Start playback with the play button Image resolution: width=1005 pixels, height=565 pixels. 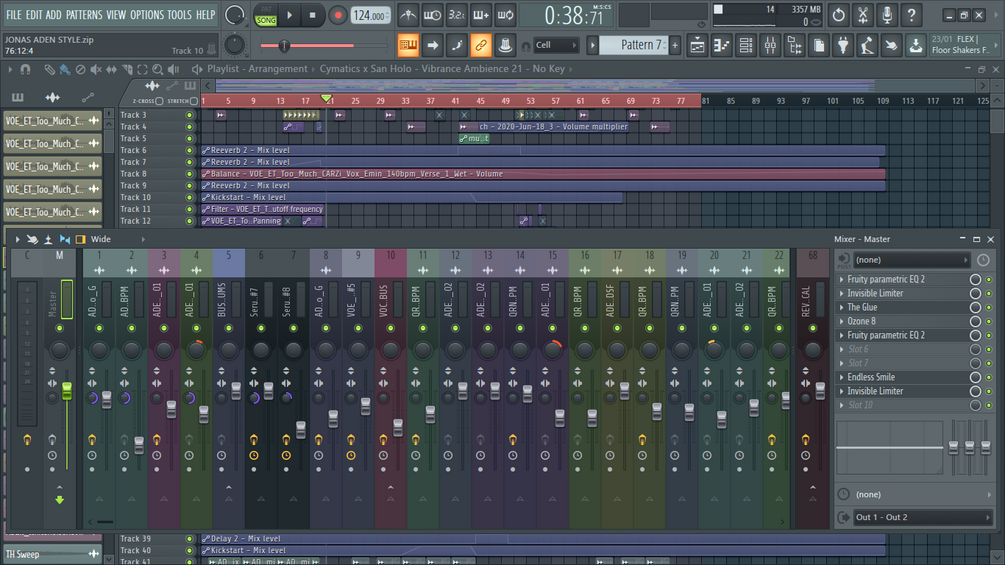[x=289, y=15]
